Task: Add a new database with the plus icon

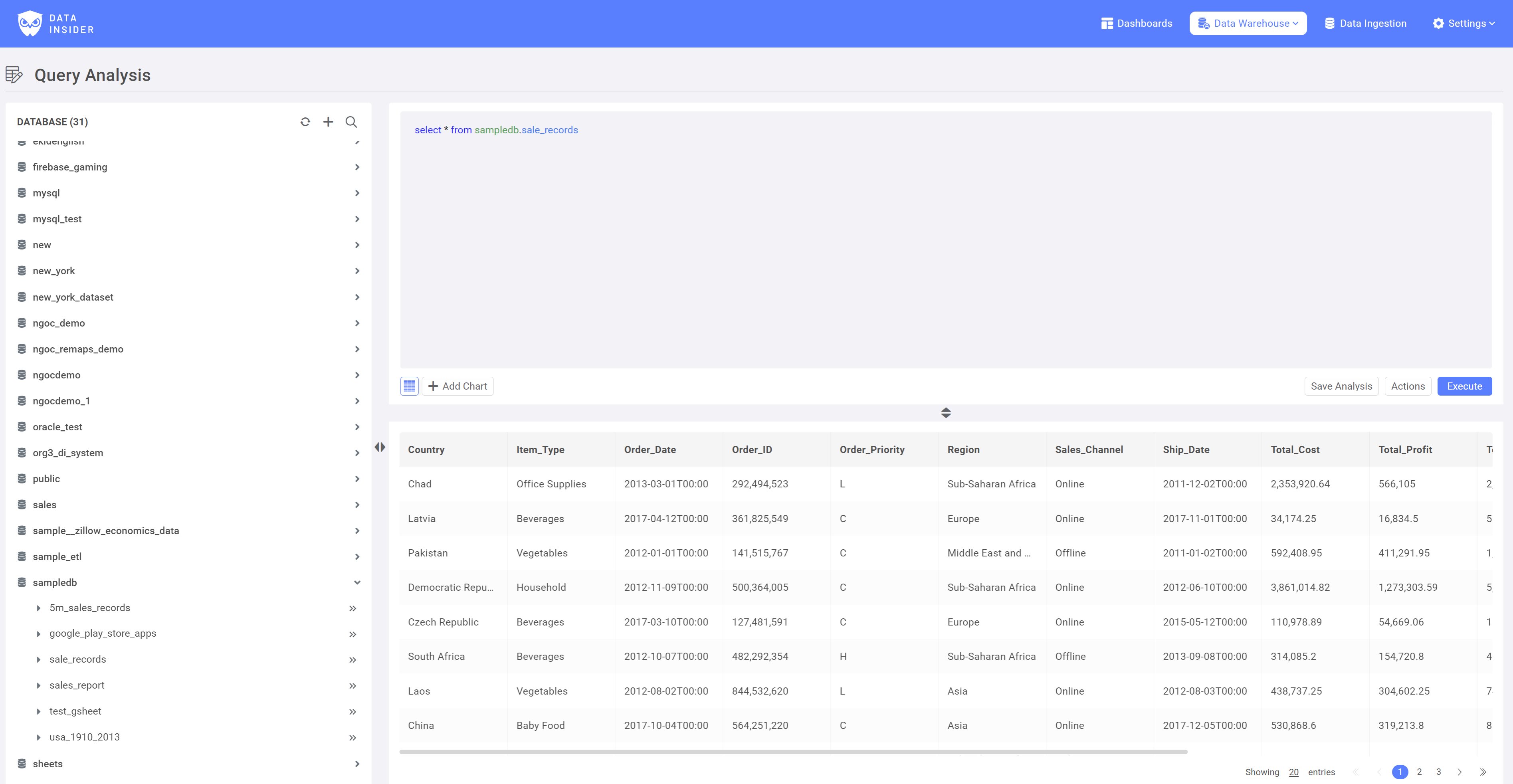Action: click(328, 122)
